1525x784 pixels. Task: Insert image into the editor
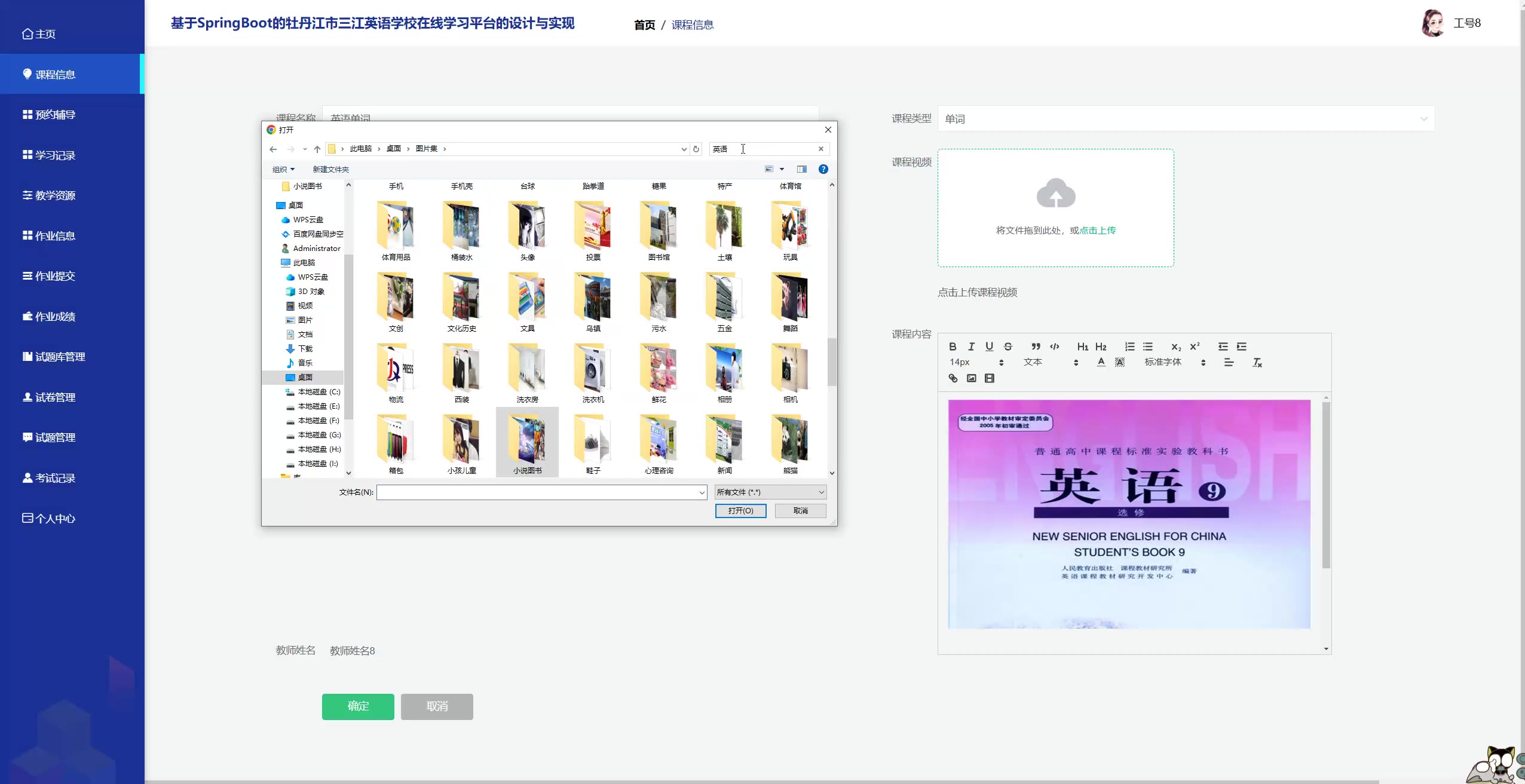tap(972, 378)
